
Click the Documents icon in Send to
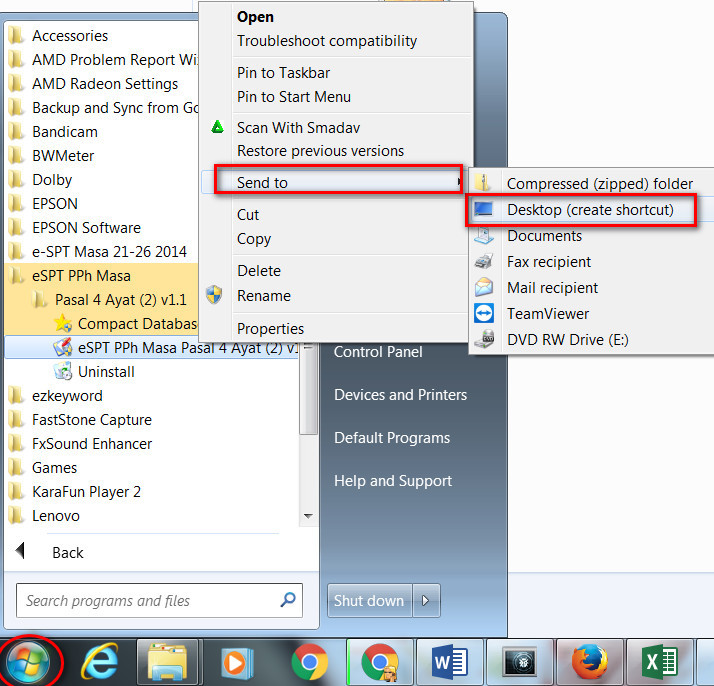[483, 235]
